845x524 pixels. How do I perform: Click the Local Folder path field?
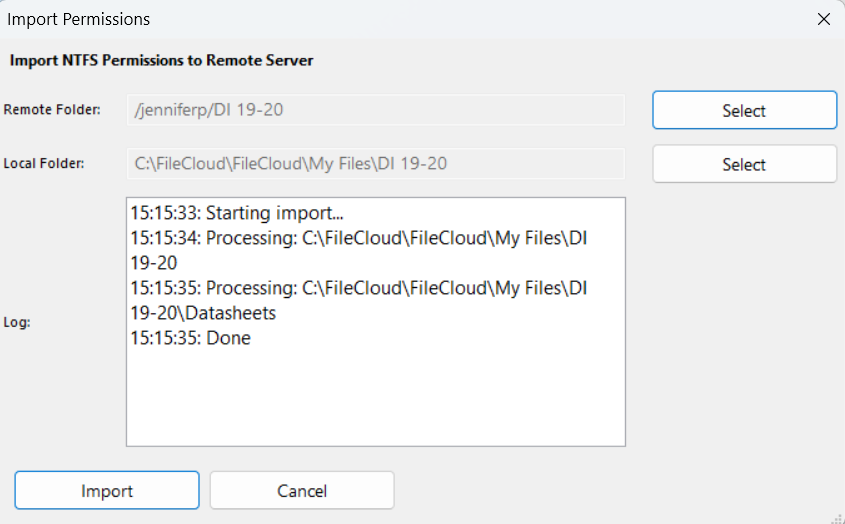pos(375,164)
